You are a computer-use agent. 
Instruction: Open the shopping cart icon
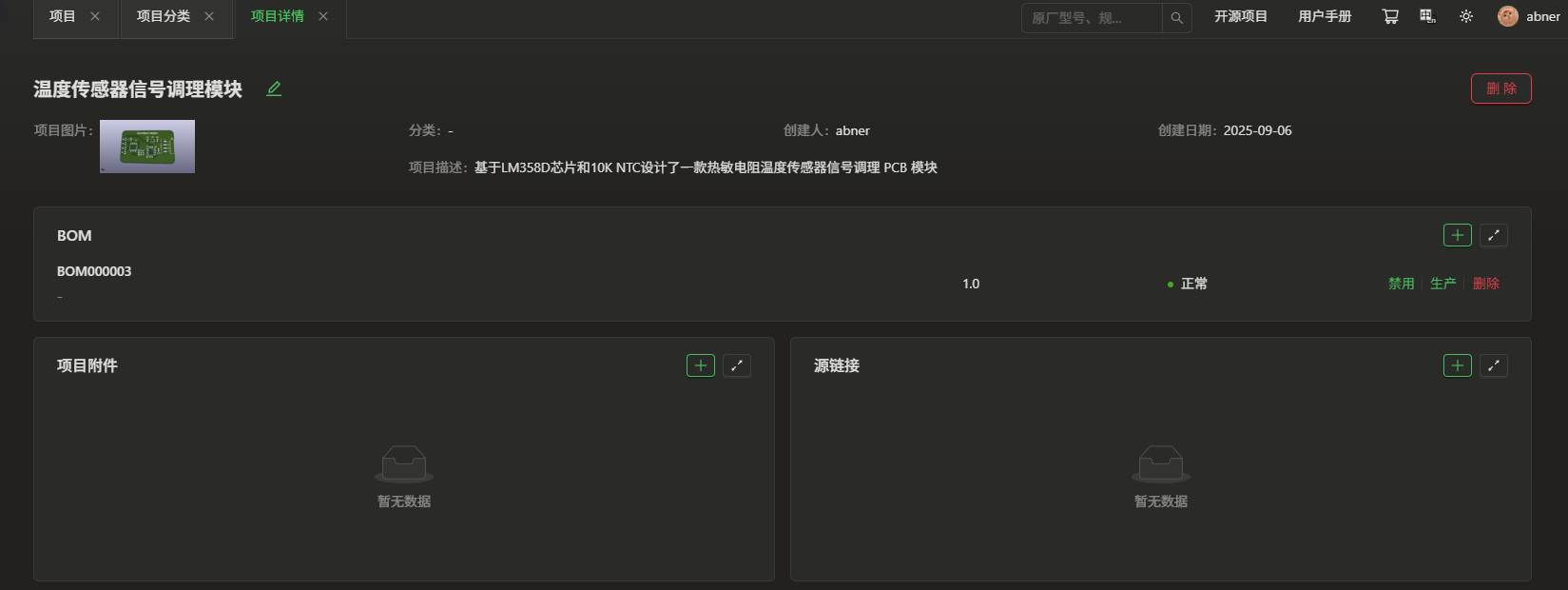pos(1390,17)
